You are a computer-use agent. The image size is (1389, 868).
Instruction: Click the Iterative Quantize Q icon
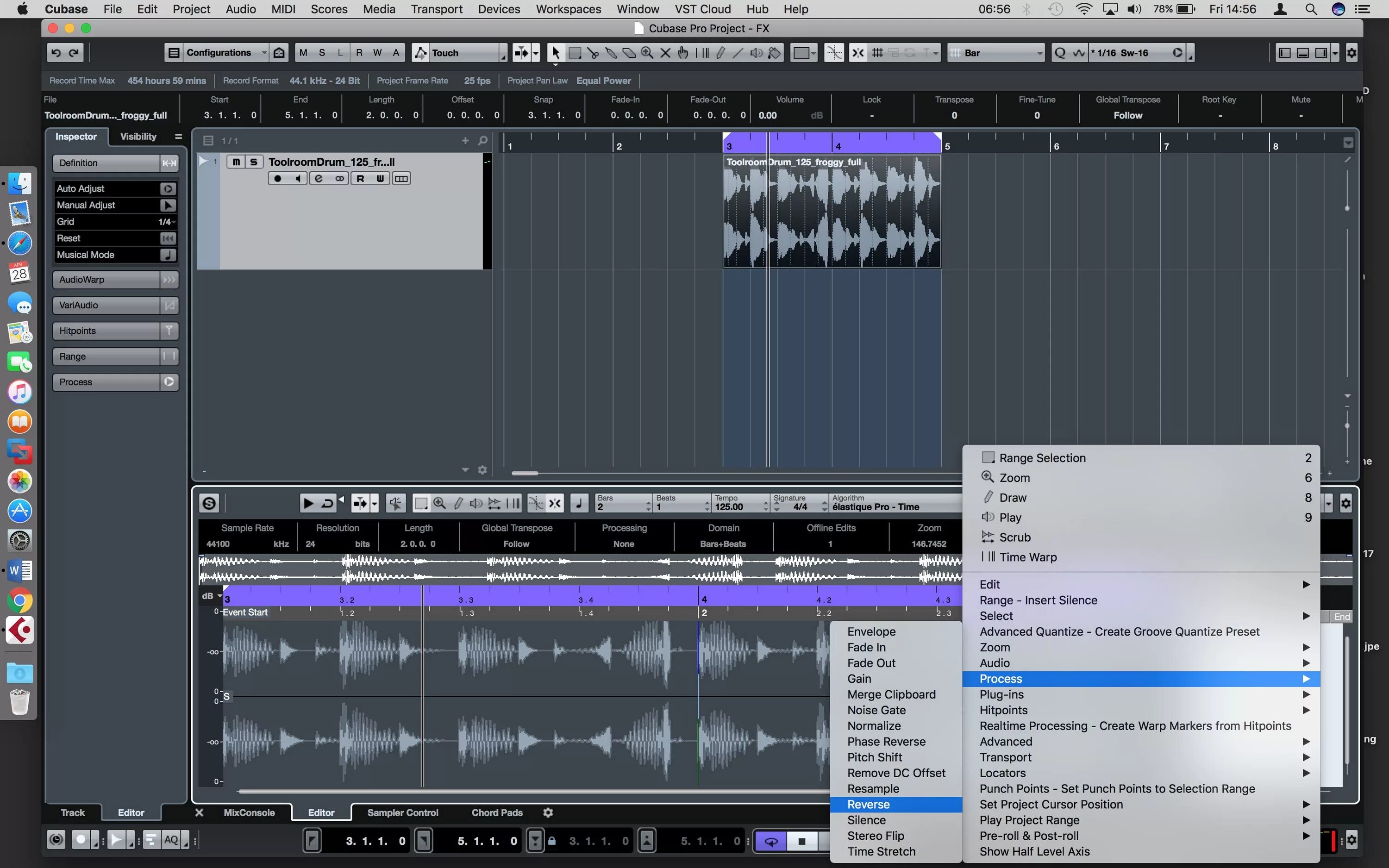pyautogui.click(x=1060, y=53)
